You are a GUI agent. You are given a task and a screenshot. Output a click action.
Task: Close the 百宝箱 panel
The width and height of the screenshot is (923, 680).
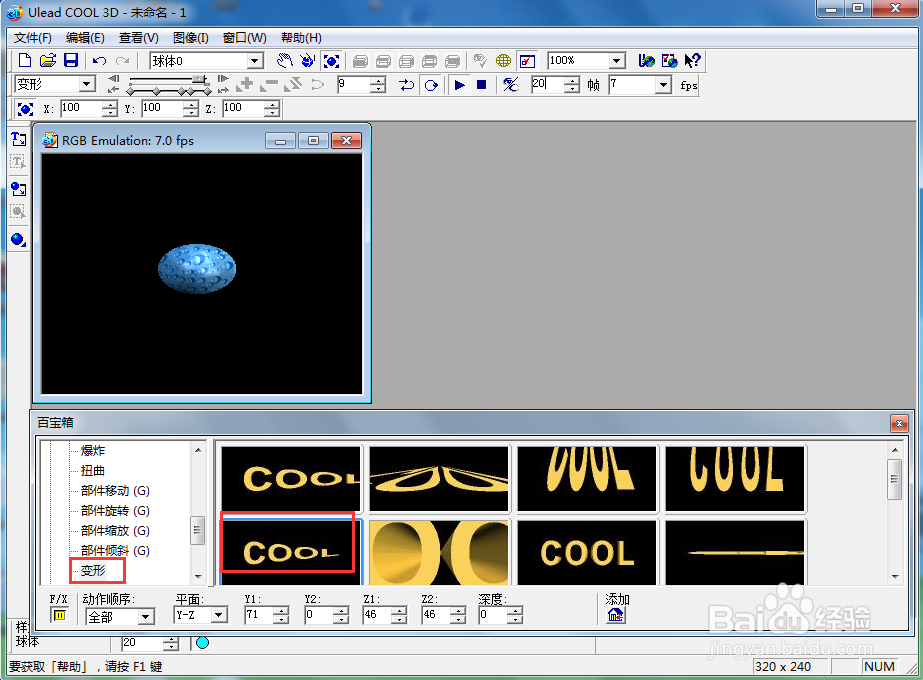click(898, 423)
